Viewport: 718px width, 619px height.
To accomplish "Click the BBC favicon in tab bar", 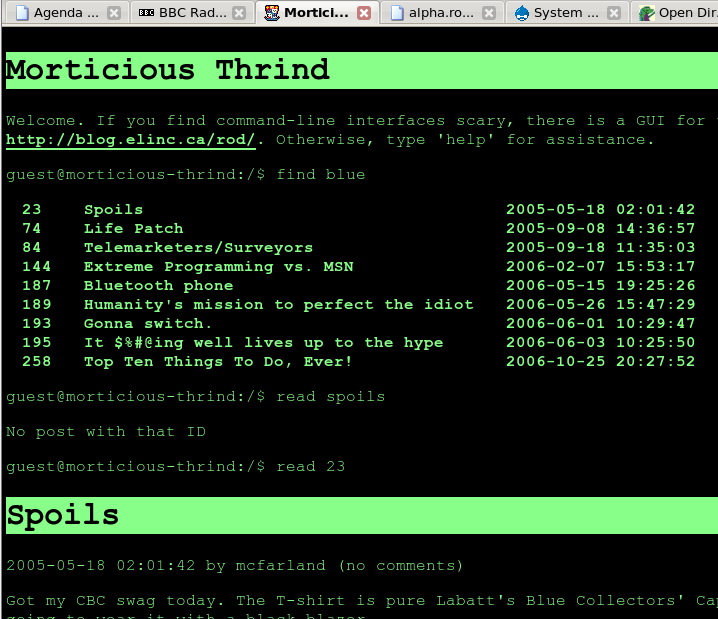I will [x=146, y=13].
